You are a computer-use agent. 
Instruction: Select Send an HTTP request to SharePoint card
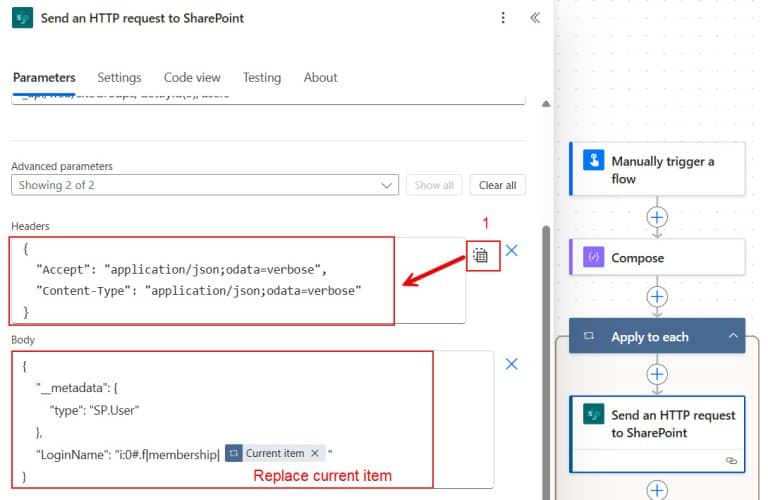[x=657, y=434]
